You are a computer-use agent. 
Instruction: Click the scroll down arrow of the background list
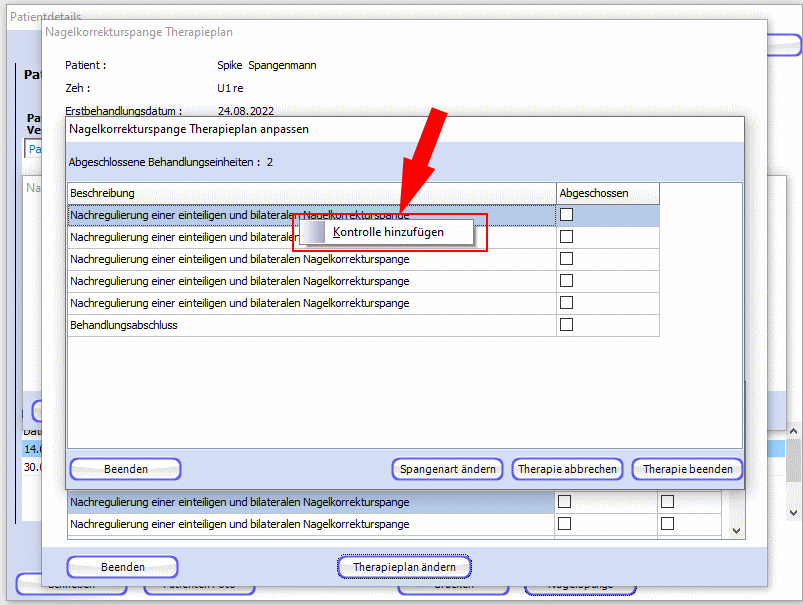point(737,532)
